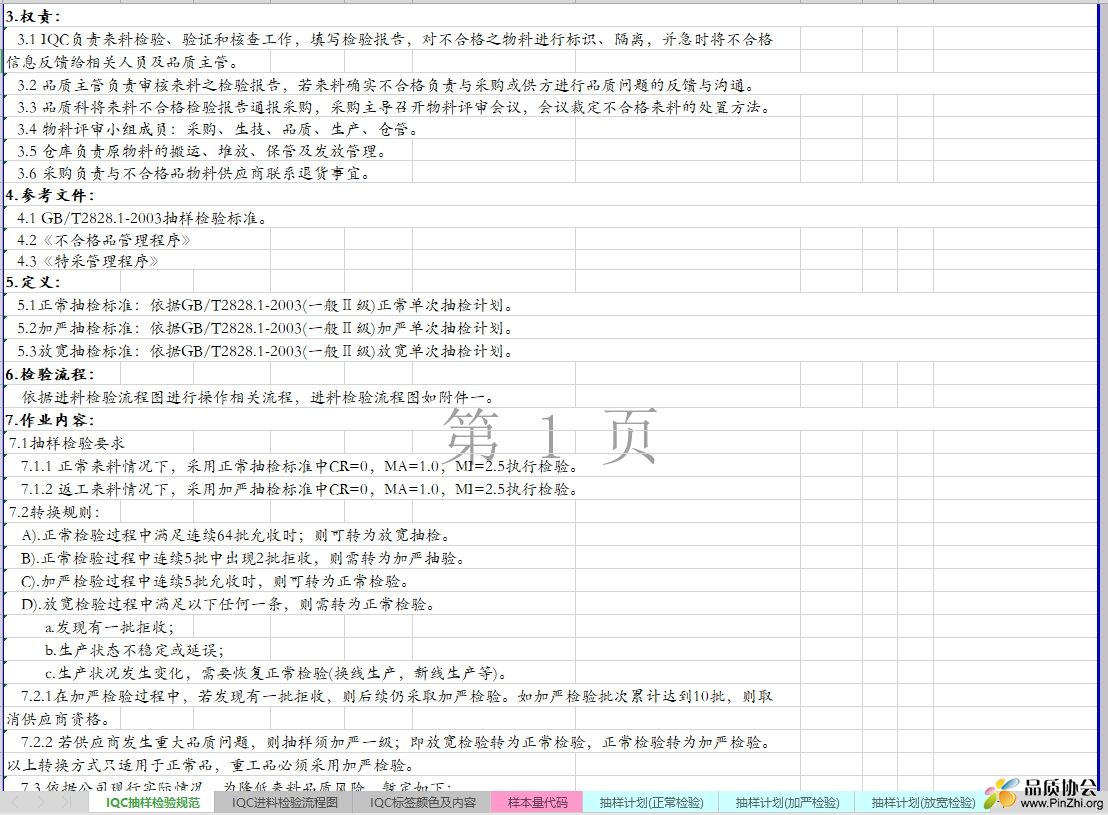
Task: Switch to the 抽样计划(正常检验) sheet tab
Action: (x=651, y=803)
